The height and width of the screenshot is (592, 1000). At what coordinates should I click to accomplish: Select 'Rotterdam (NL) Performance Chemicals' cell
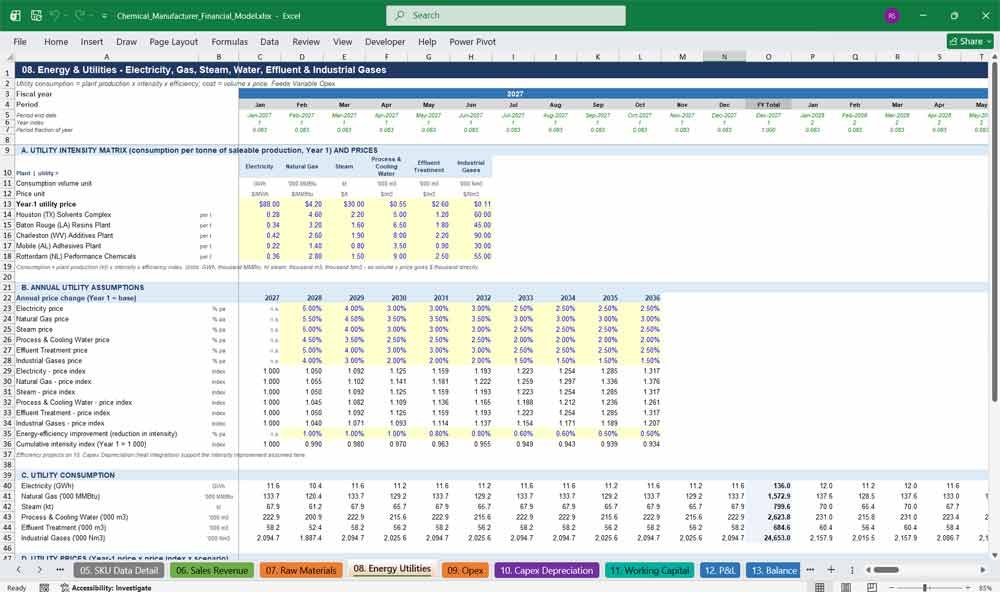pyautogui.click(x=107, y=256)
